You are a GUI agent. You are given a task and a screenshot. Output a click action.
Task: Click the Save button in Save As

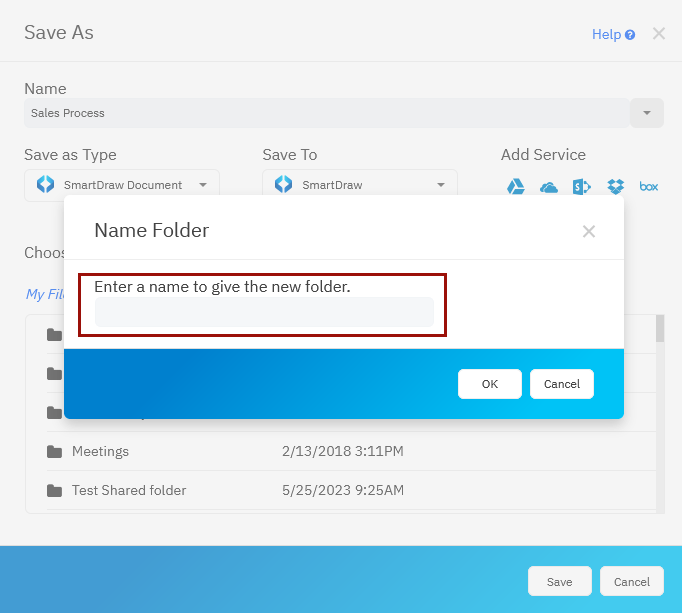coord(559,582)
